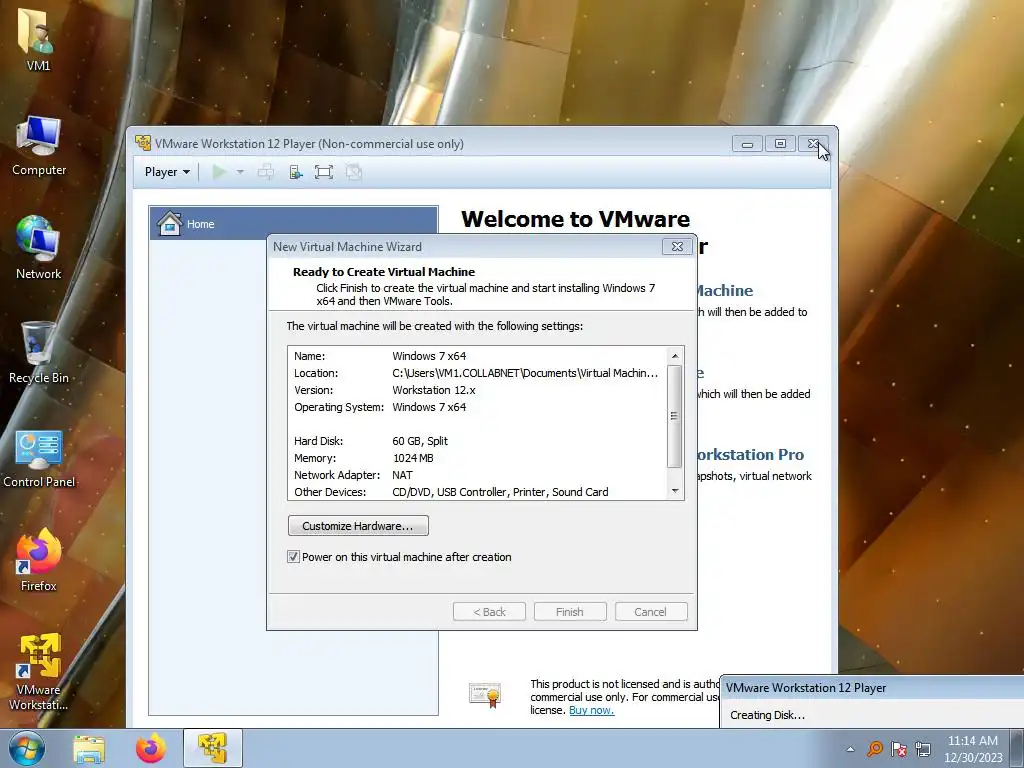Click the '60 GB, Split' hard disk value
1024x768 pixels.
point(420,441)
